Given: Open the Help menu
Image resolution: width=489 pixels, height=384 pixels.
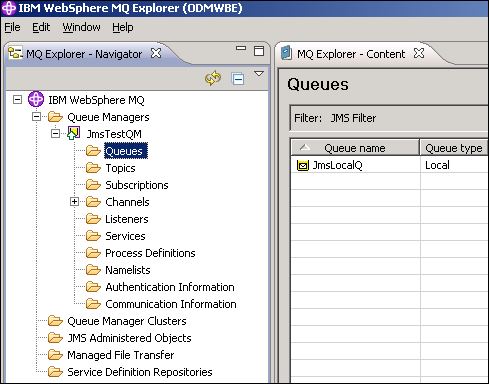Looking at the screenshot, I should pyautogui.click(x=123, y=27).
